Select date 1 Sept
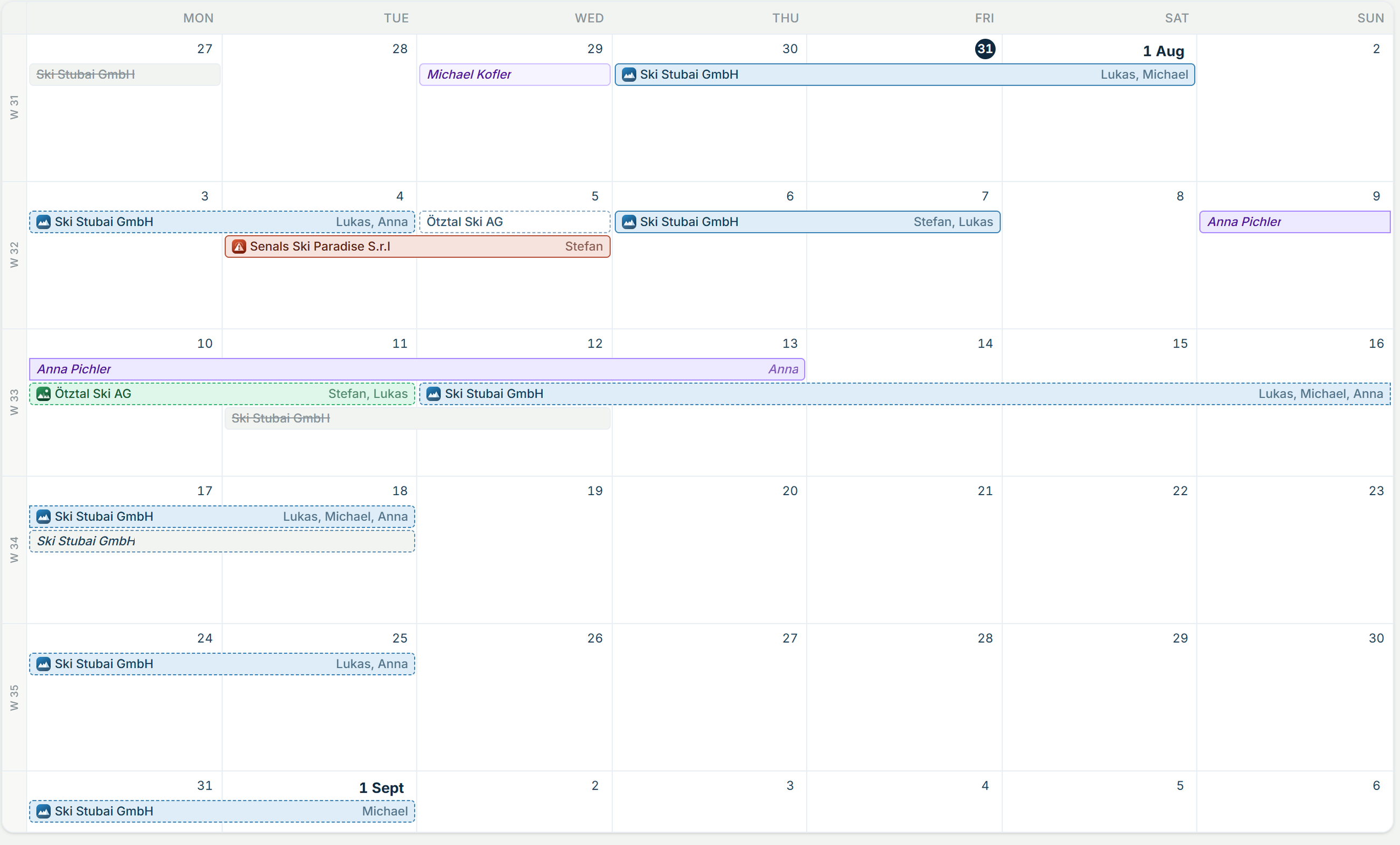 [x=381, y=787]
